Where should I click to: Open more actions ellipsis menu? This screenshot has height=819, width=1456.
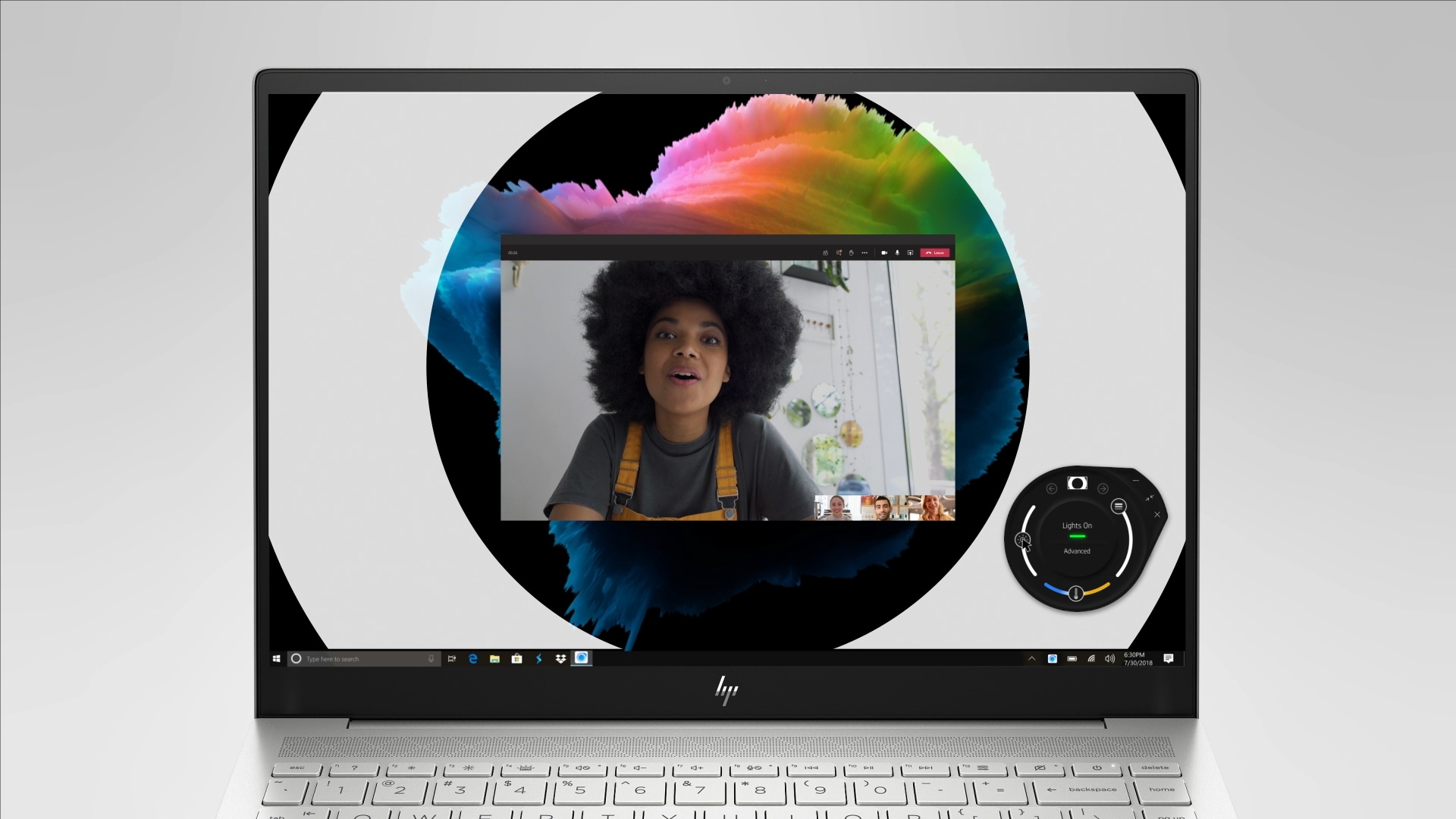864,253
